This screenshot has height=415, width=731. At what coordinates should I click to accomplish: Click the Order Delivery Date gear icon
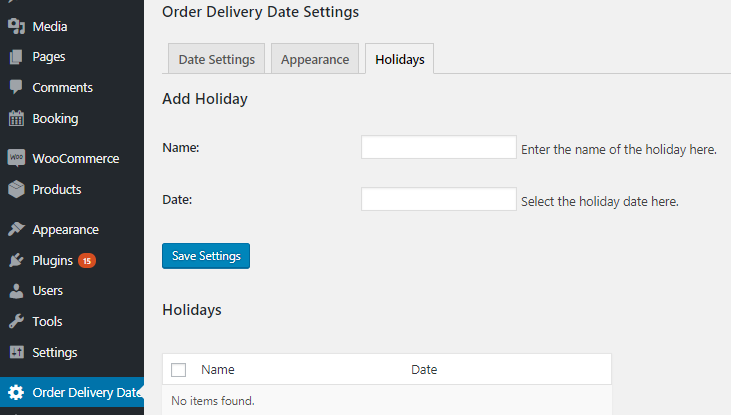click(x=16, y=392)
